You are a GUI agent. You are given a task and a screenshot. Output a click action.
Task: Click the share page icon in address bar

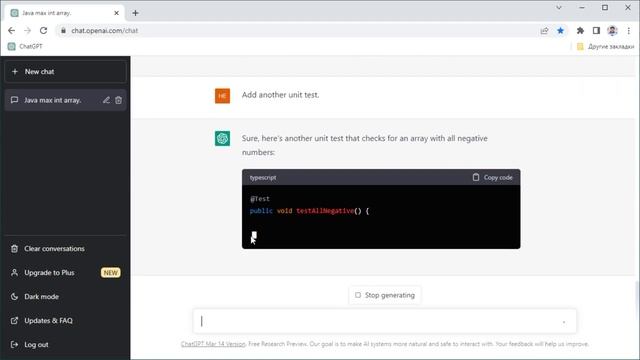544,31
